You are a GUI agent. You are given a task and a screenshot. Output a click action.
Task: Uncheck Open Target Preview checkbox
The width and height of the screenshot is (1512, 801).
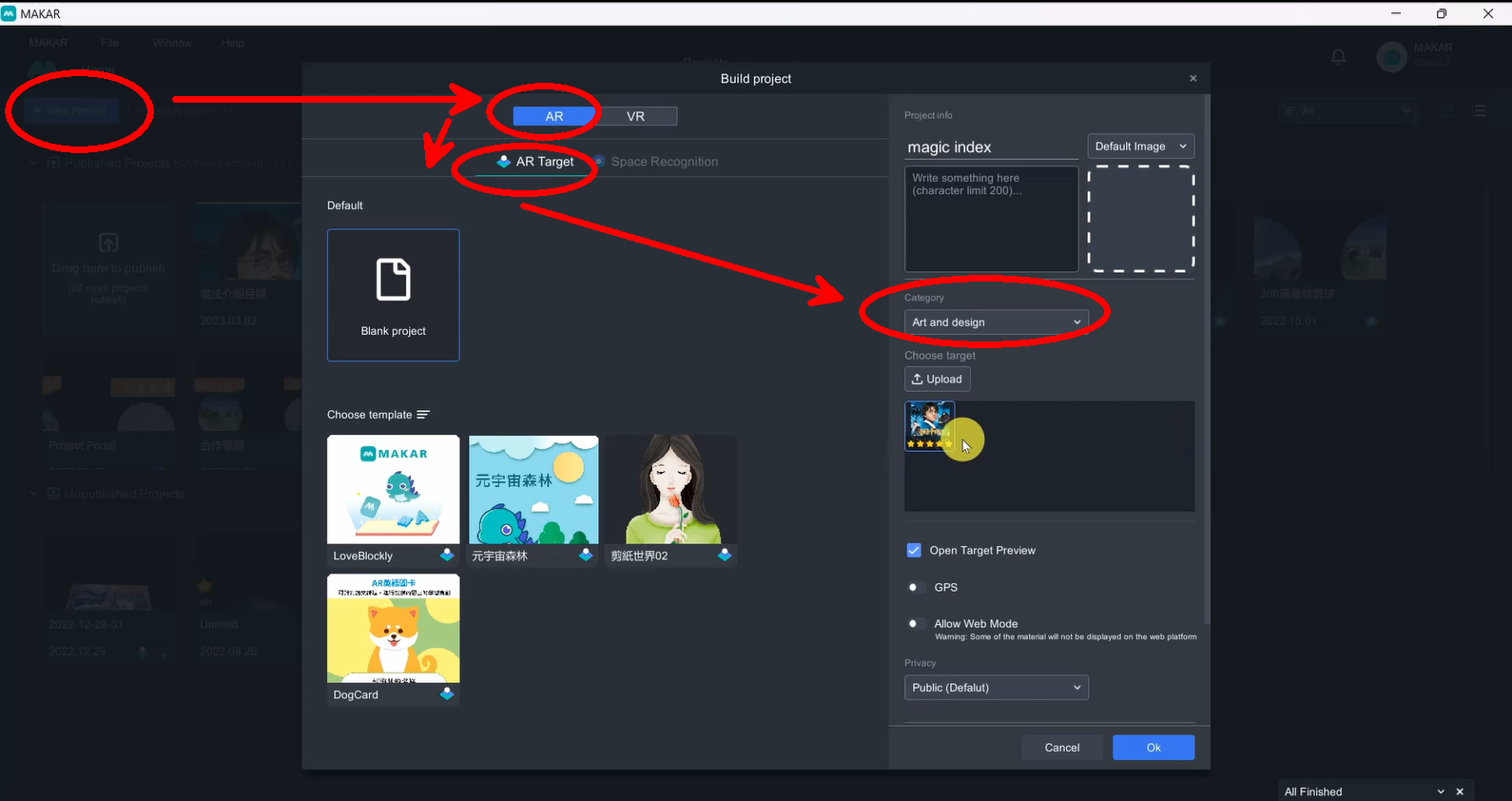click(x=914, y=550)
